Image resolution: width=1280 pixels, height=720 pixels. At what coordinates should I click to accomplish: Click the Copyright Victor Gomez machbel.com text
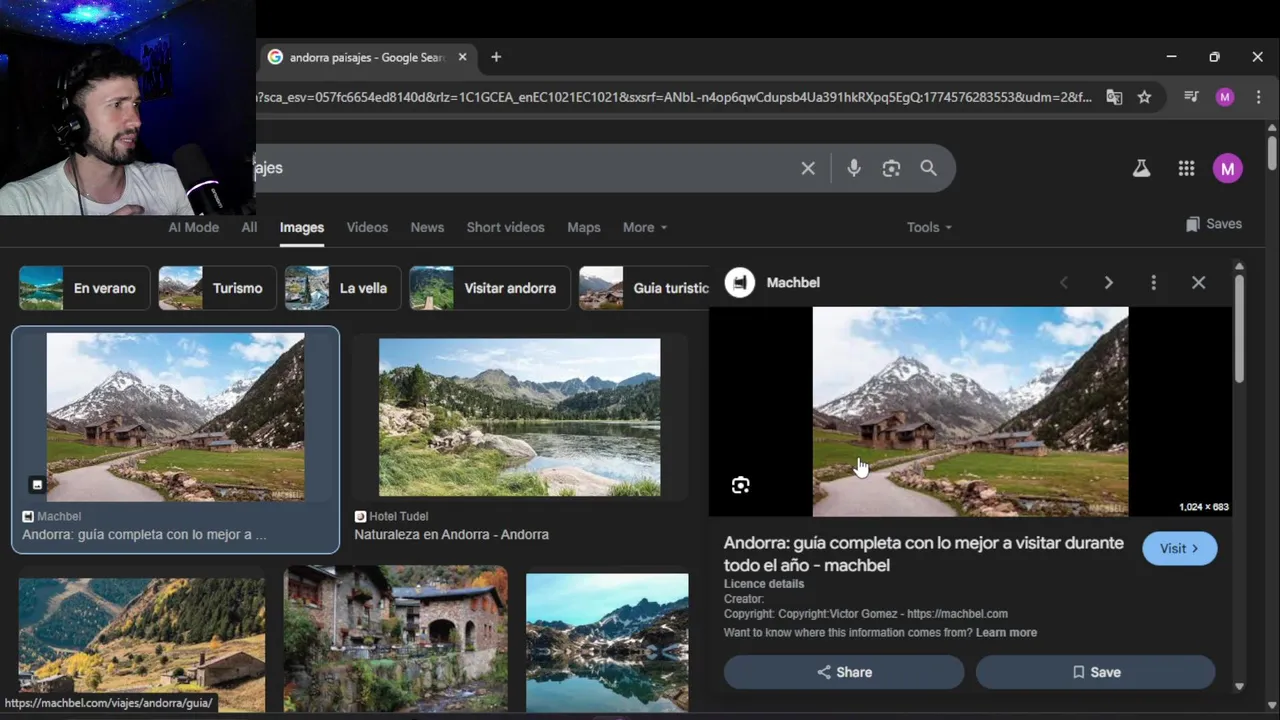click(866, 614)
